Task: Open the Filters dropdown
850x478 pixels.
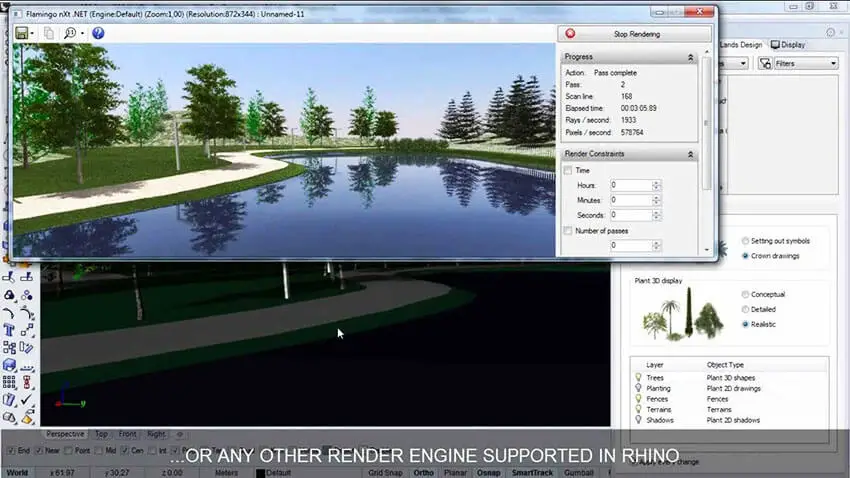Action: [806, 63]
